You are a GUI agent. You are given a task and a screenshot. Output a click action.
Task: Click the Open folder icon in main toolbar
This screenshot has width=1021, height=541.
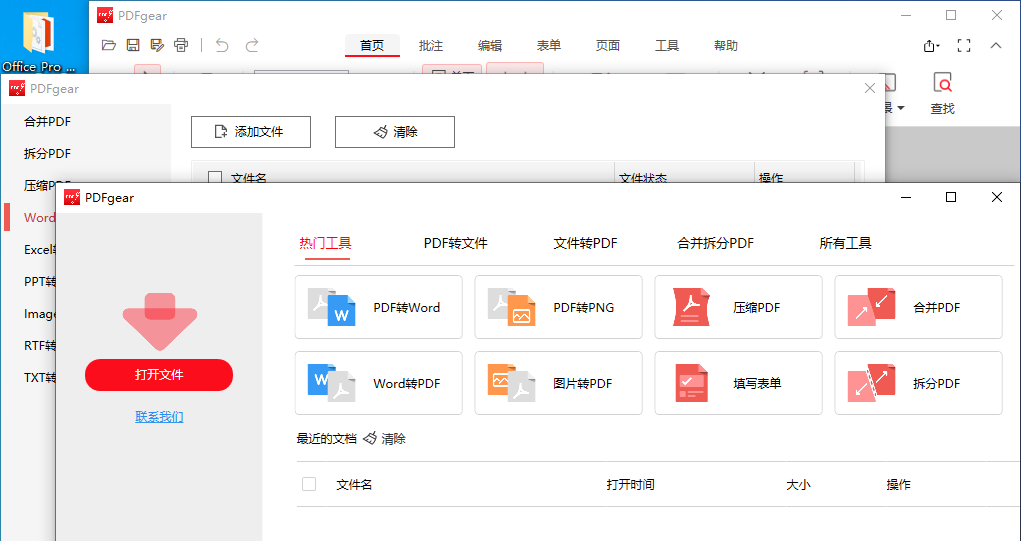coord(109,45)
